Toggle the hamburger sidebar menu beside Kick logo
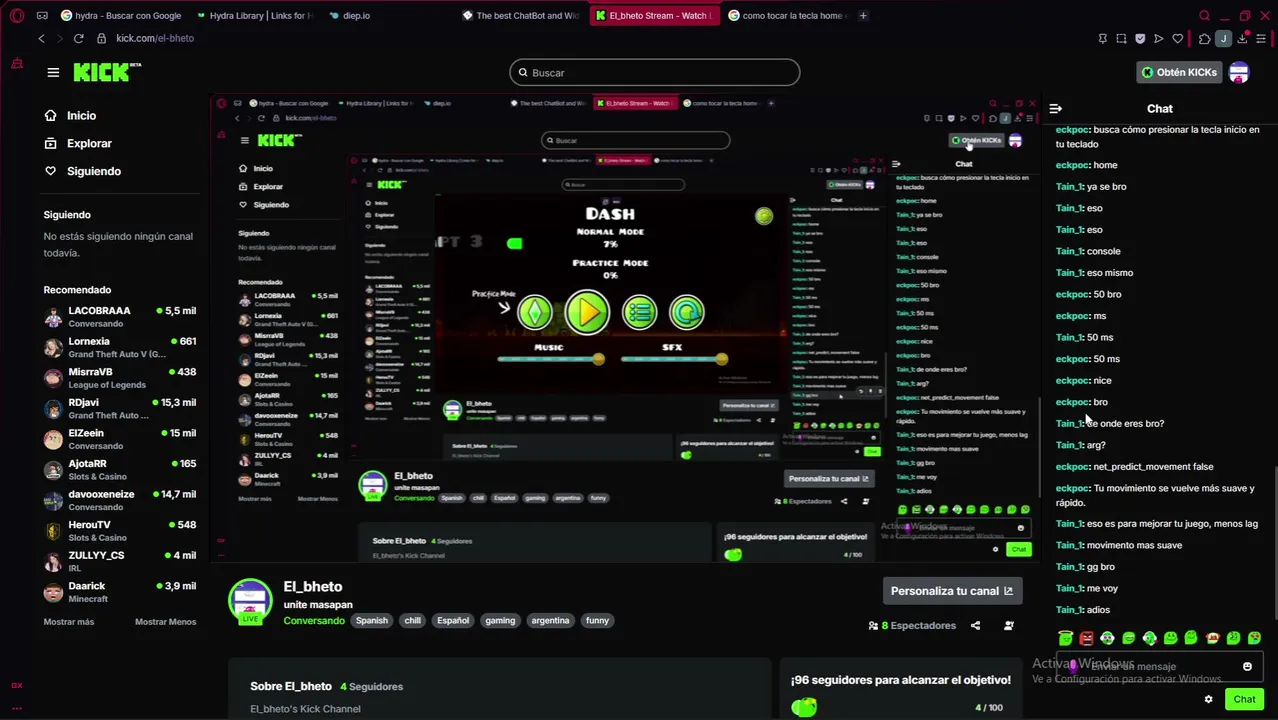Image resolution: width=1278 pixels, height=720 pixels. pyautogui.click(x=53, y=72)
